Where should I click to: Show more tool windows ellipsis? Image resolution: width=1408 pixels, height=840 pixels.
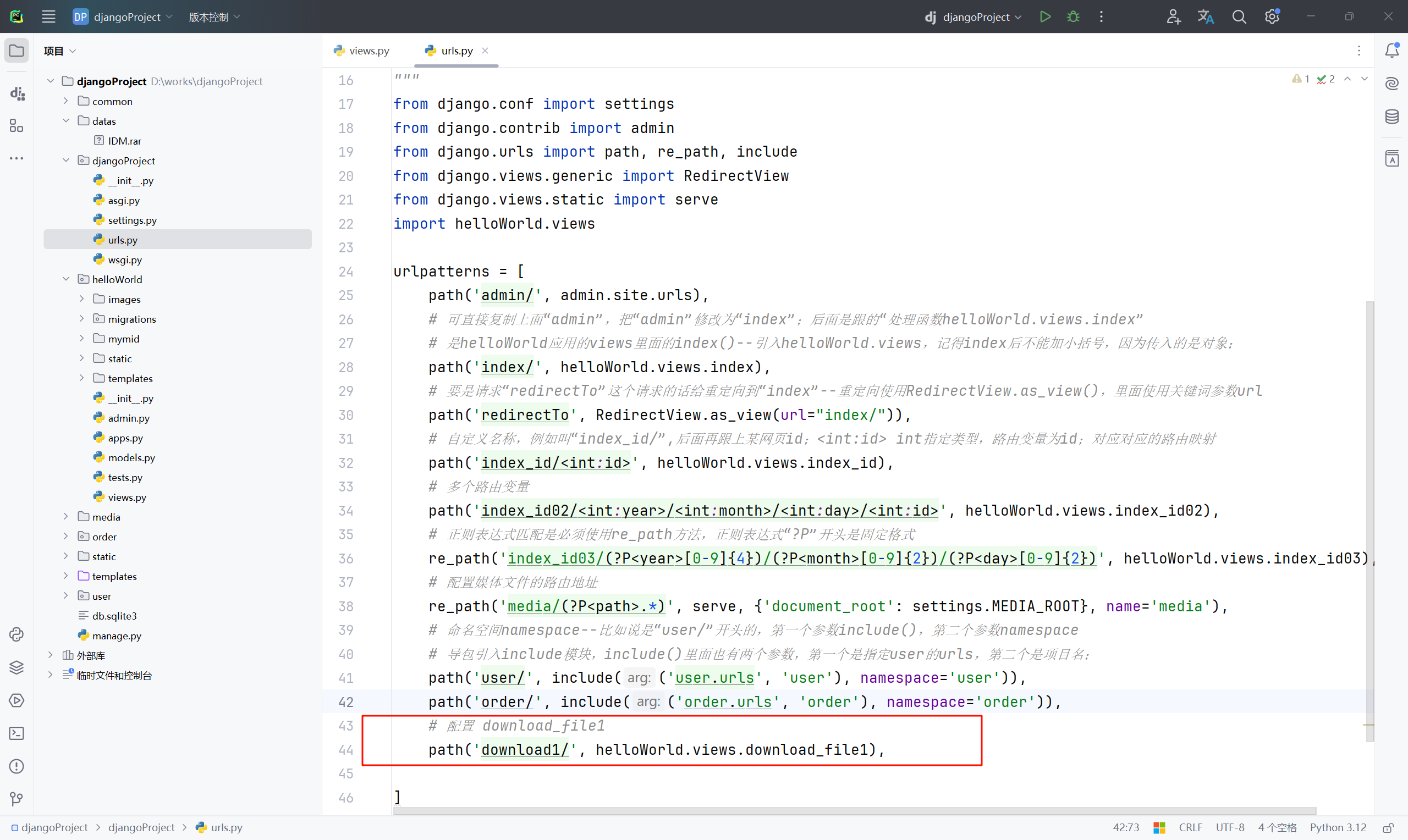coord(16,158)
